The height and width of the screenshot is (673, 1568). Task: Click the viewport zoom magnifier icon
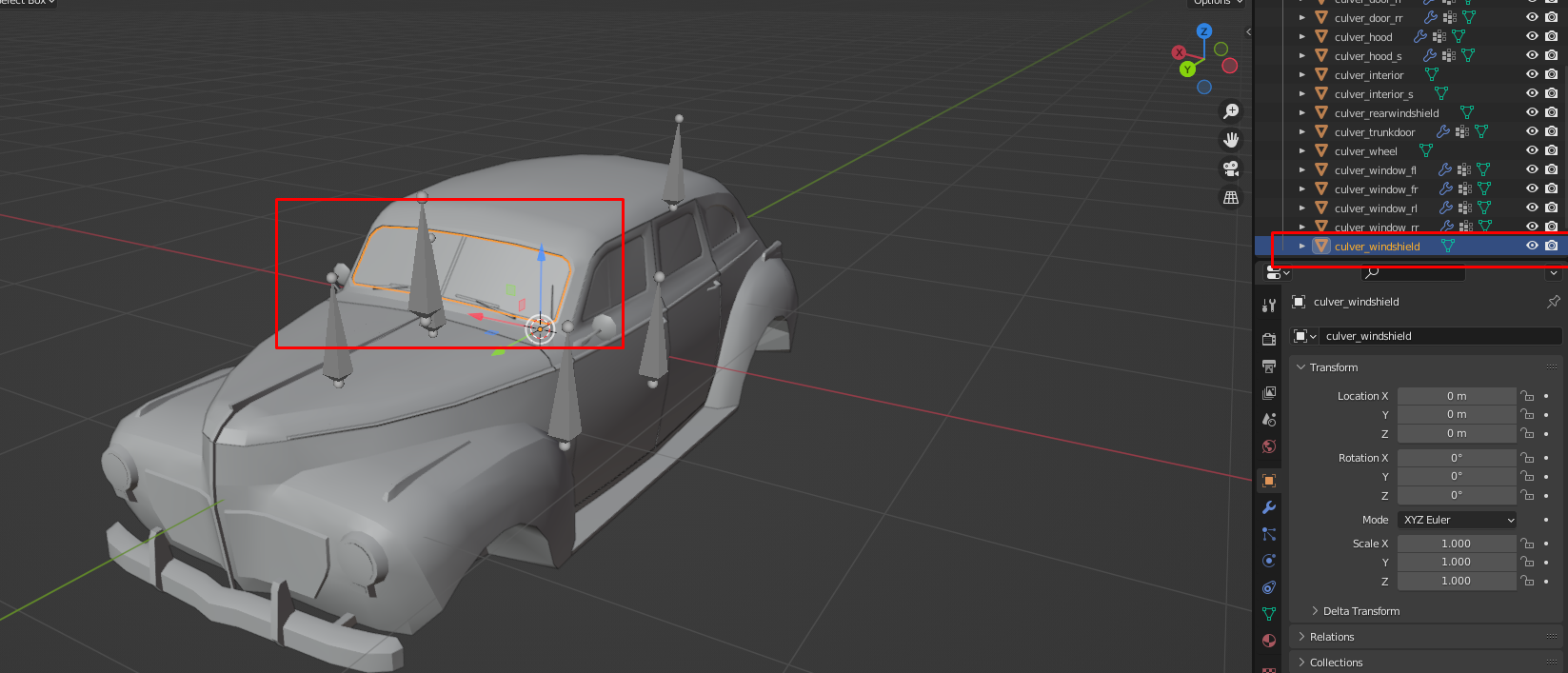coord(1231,111)
